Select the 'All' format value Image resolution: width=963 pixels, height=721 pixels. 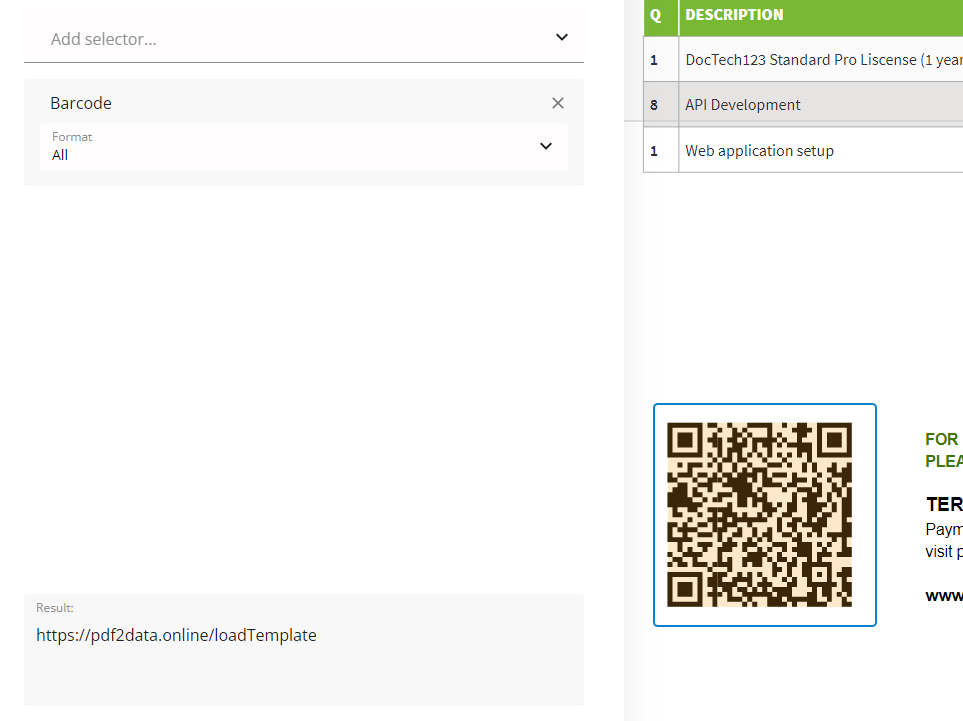61,155
